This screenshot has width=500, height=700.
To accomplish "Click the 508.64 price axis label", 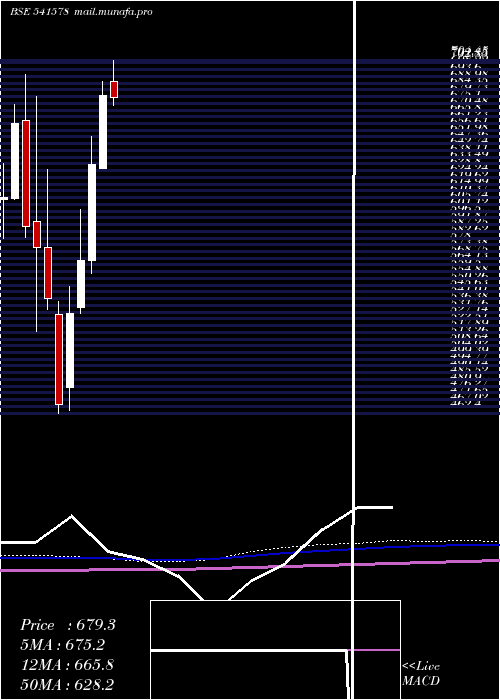I will coord(469,335).
